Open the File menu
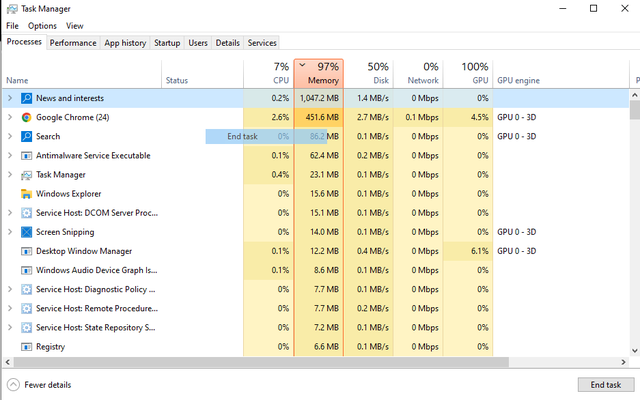 coord(12,26)
